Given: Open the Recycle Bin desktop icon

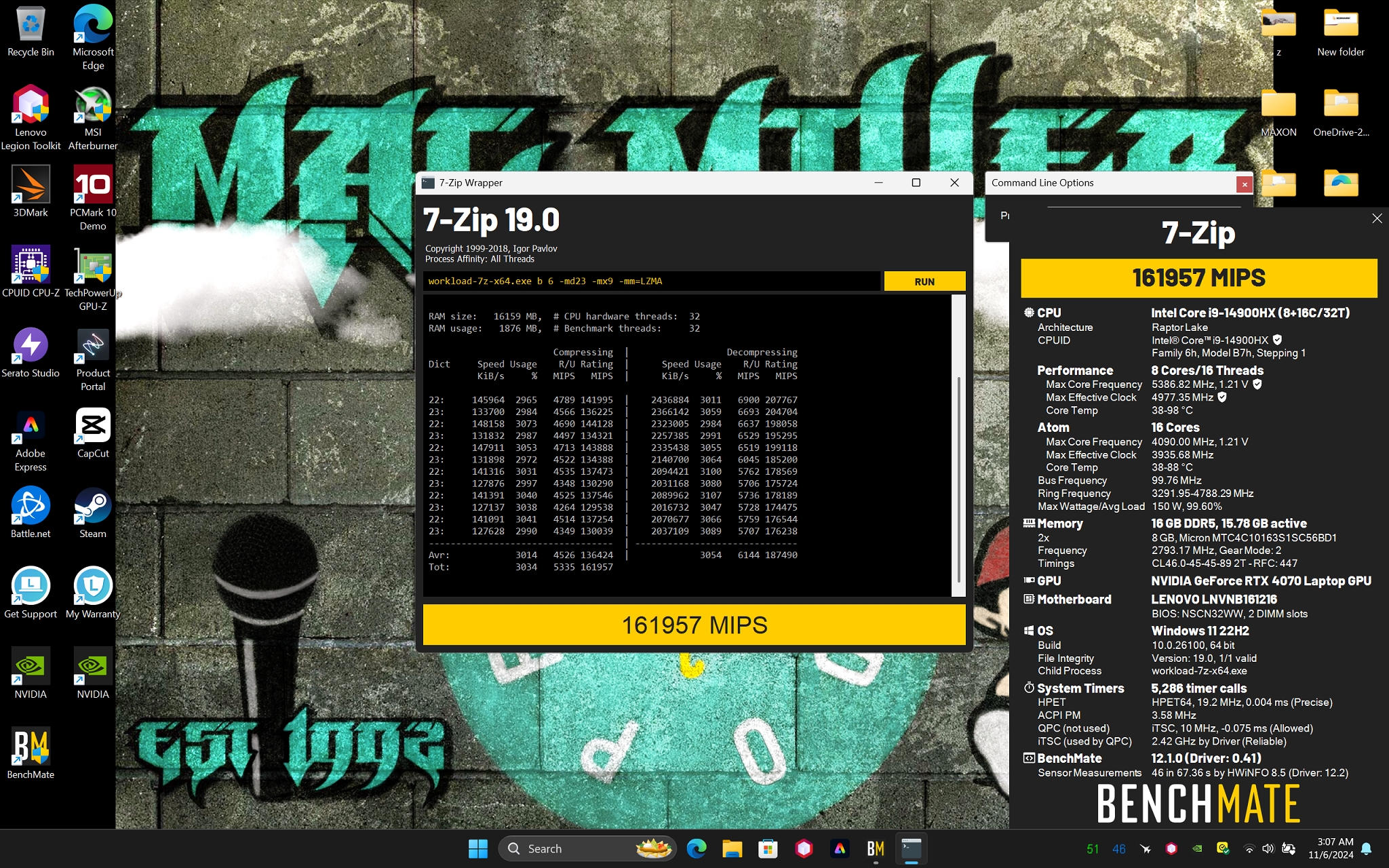Looking at the screenshot, I should [x=31, y=32].
